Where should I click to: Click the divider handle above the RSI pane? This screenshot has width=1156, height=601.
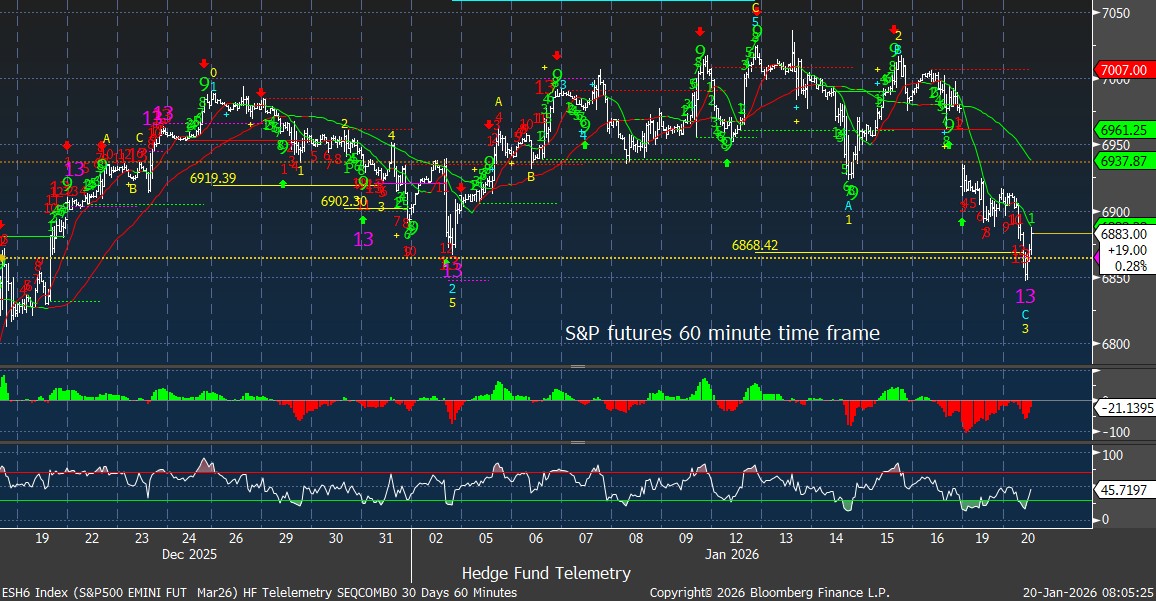(578, 441)
